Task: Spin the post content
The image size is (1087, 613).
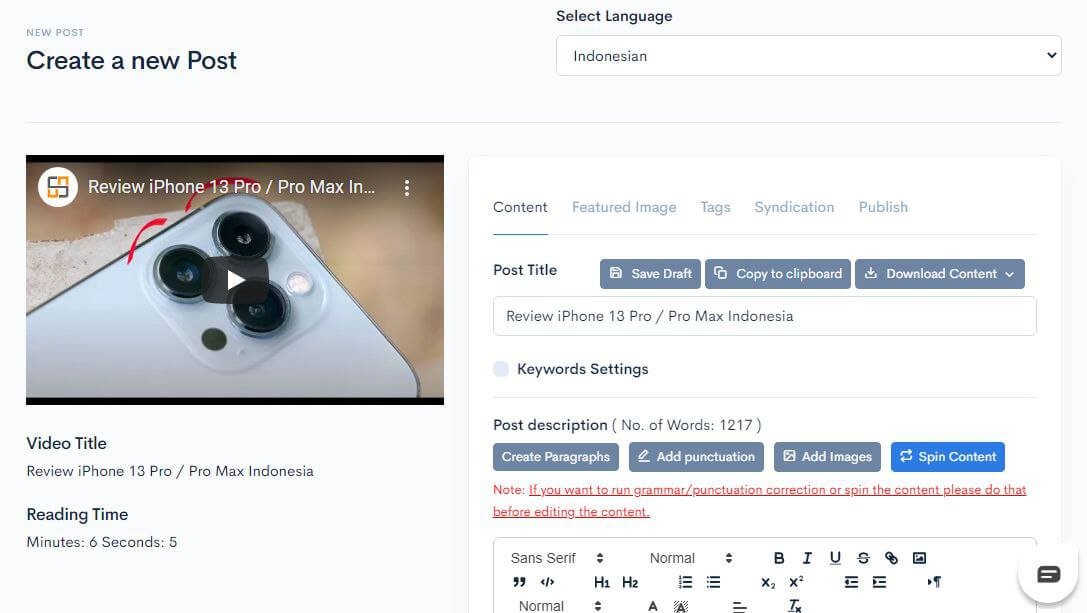Action: pos(948,457)
